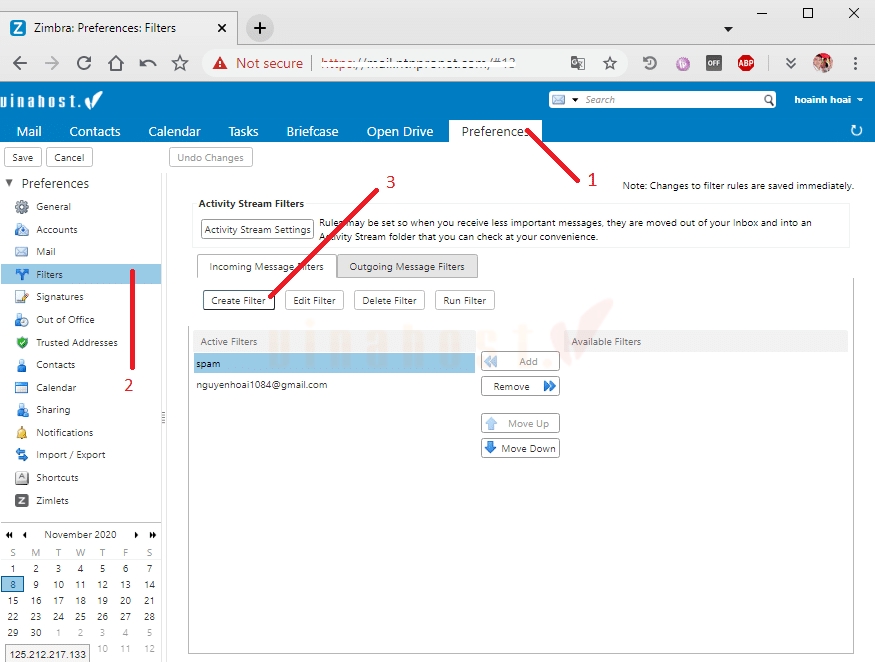The image size is (875, 662).
Task: Open hoainh hoai account dropdown
Action: tap(829, 100)
